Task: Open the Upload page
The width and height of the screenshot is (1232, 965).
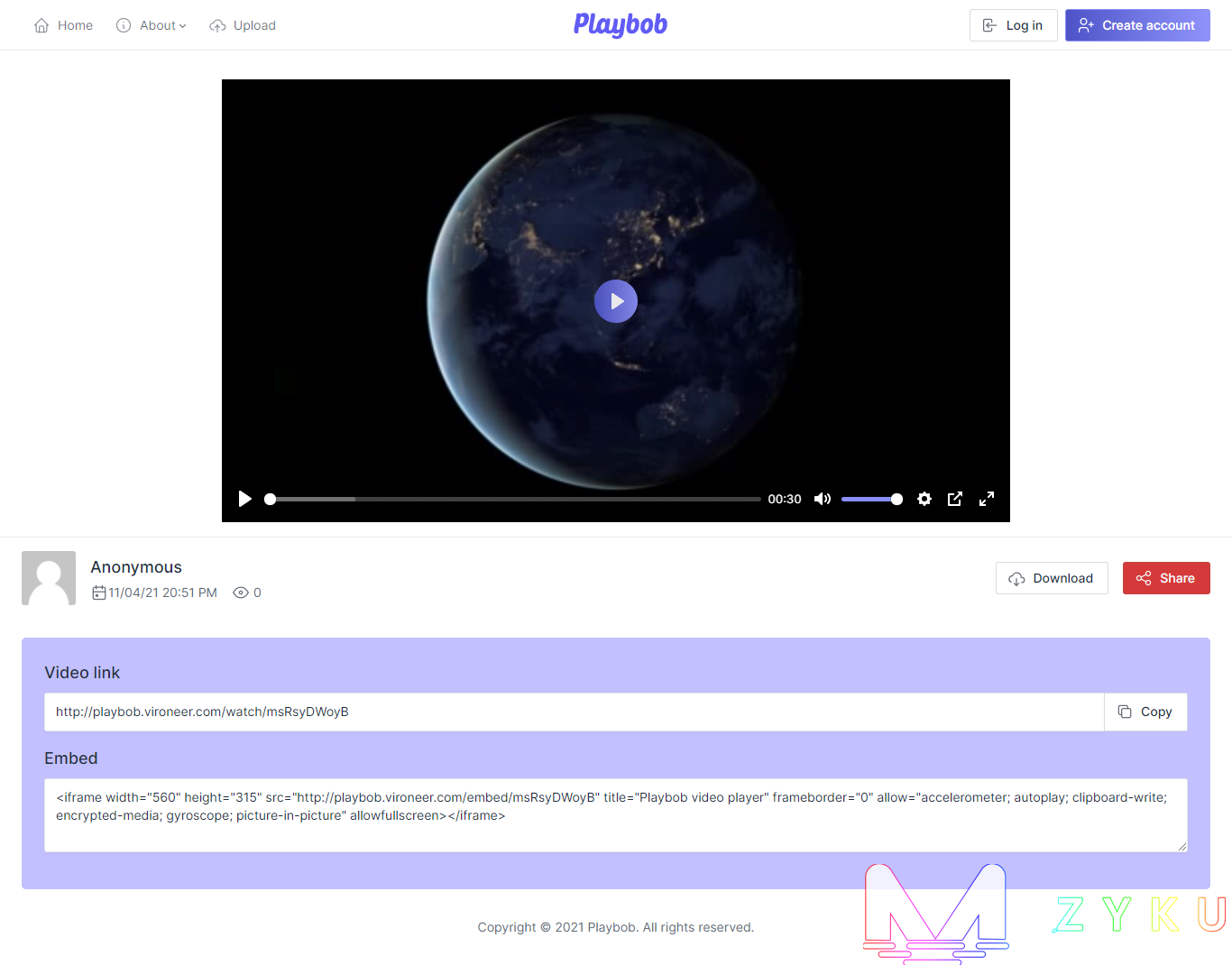Action: click(x=243, y=25)
